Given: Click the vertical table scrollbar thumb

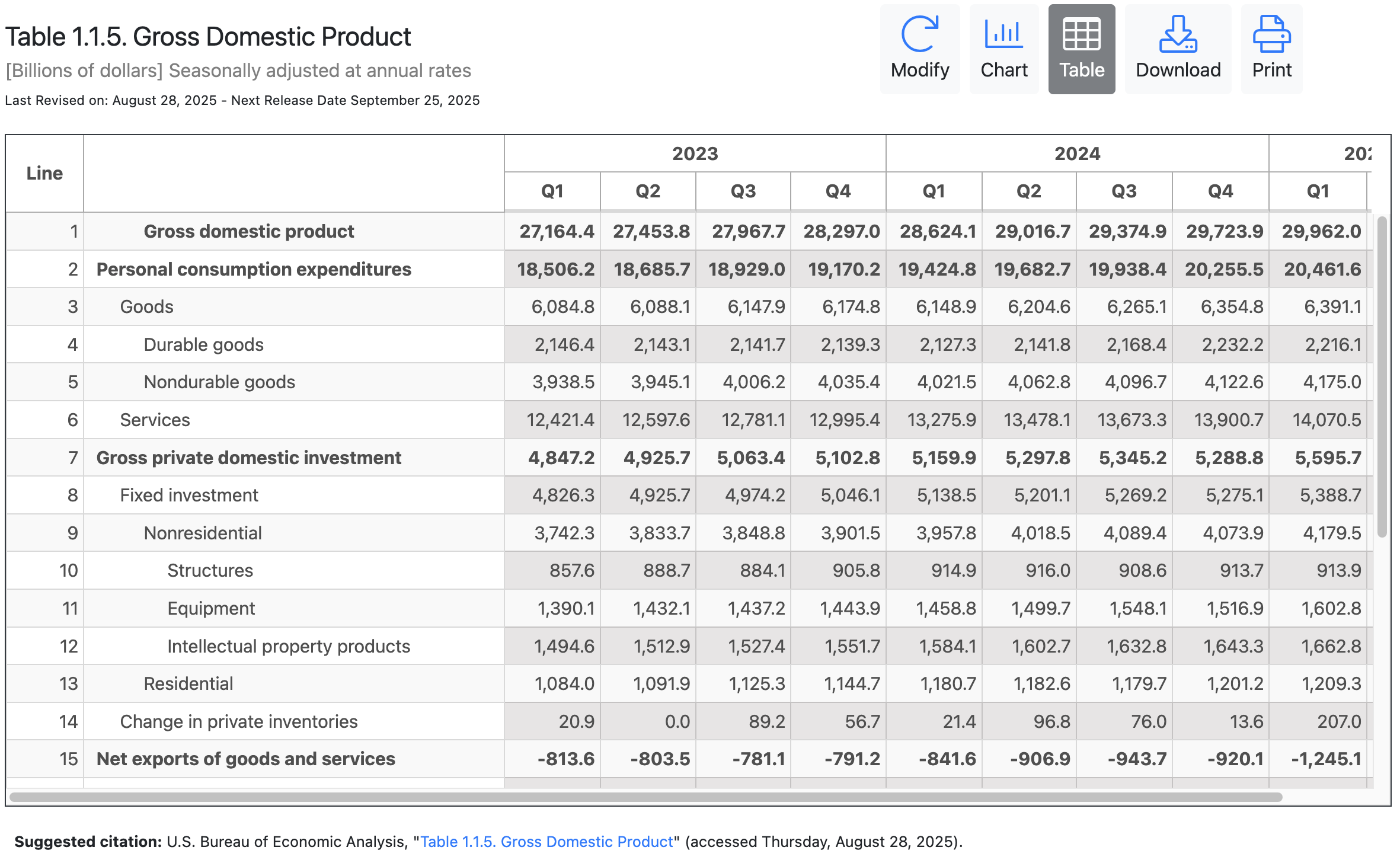Looking at the screenshot, I should coord(1382,377).
